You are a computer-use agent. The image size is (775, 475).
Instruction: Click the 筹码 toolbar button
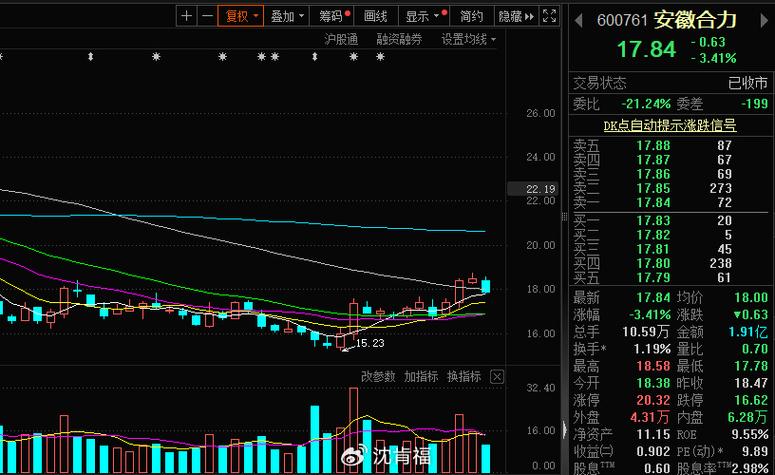(334, 16)
